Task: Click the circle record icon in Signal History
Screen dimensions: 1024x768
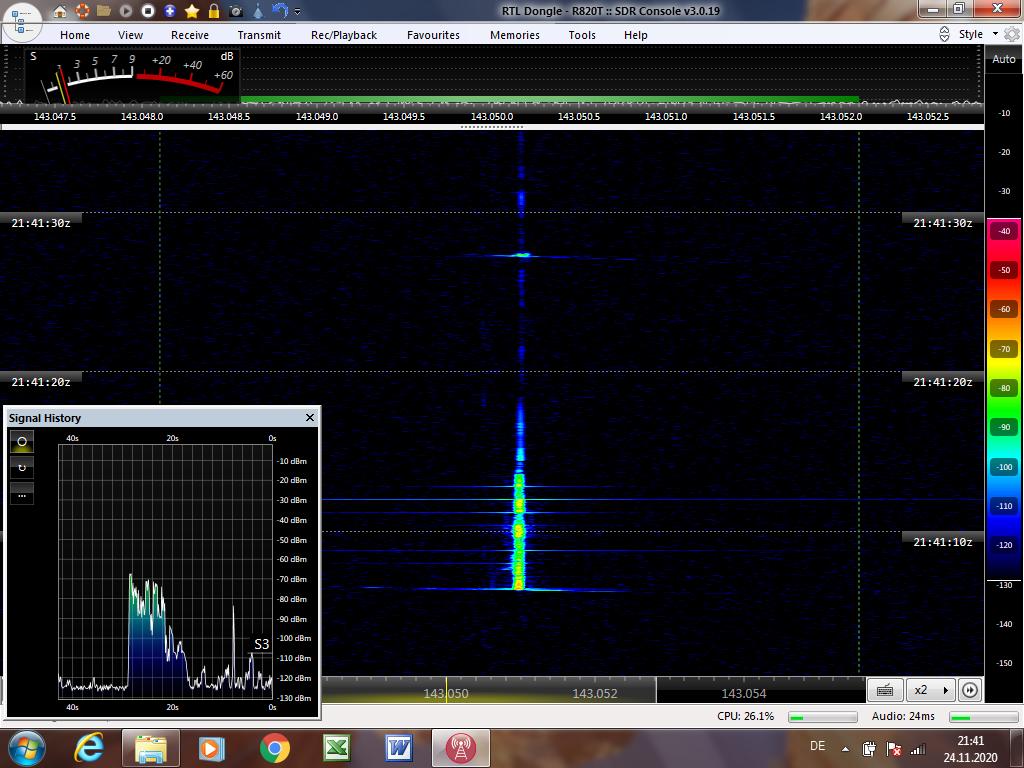Action: coord(22,442)
